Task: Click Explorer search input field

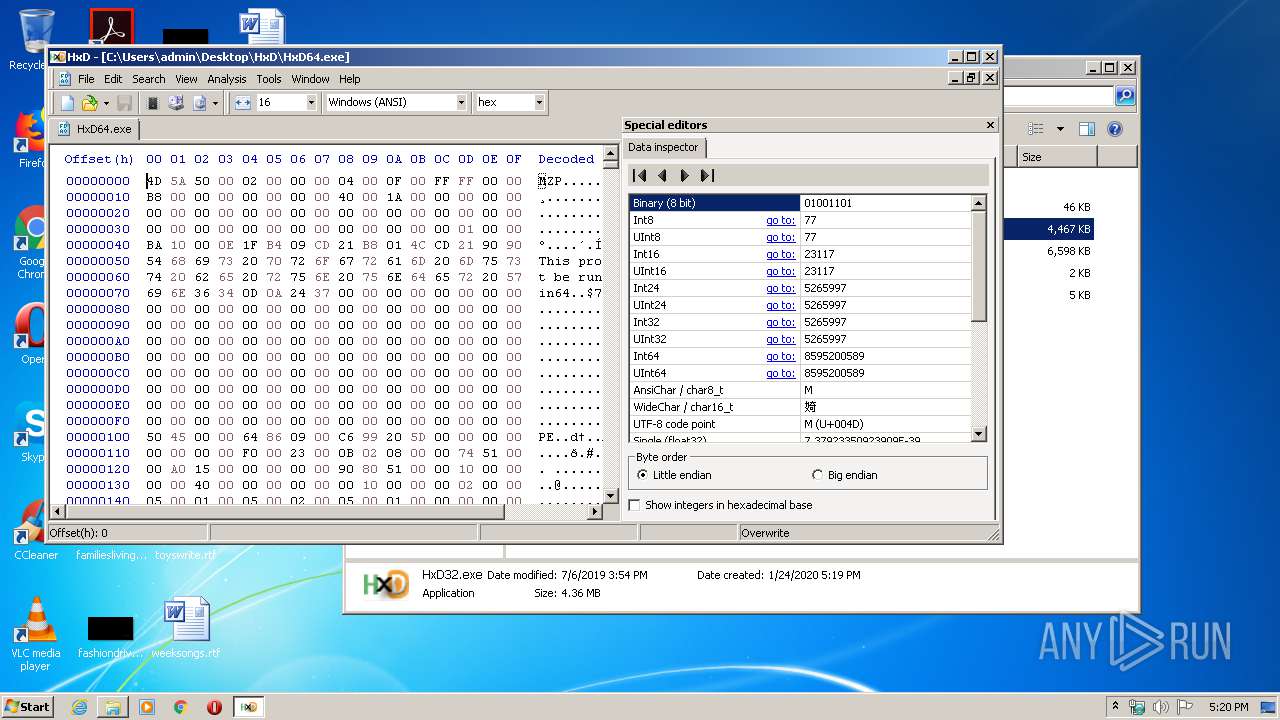Action: (1057, 96)
